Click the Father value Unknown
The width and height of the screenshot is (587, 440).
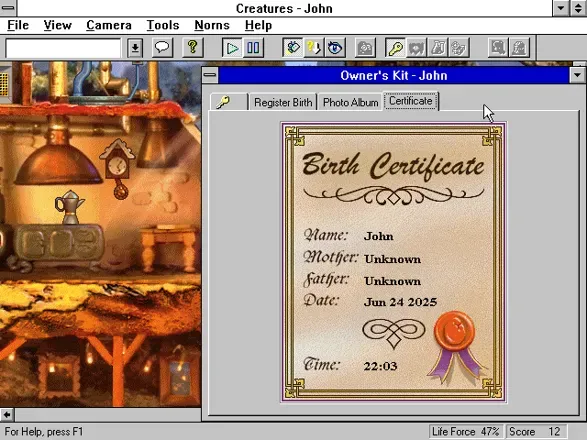(392, 281)
